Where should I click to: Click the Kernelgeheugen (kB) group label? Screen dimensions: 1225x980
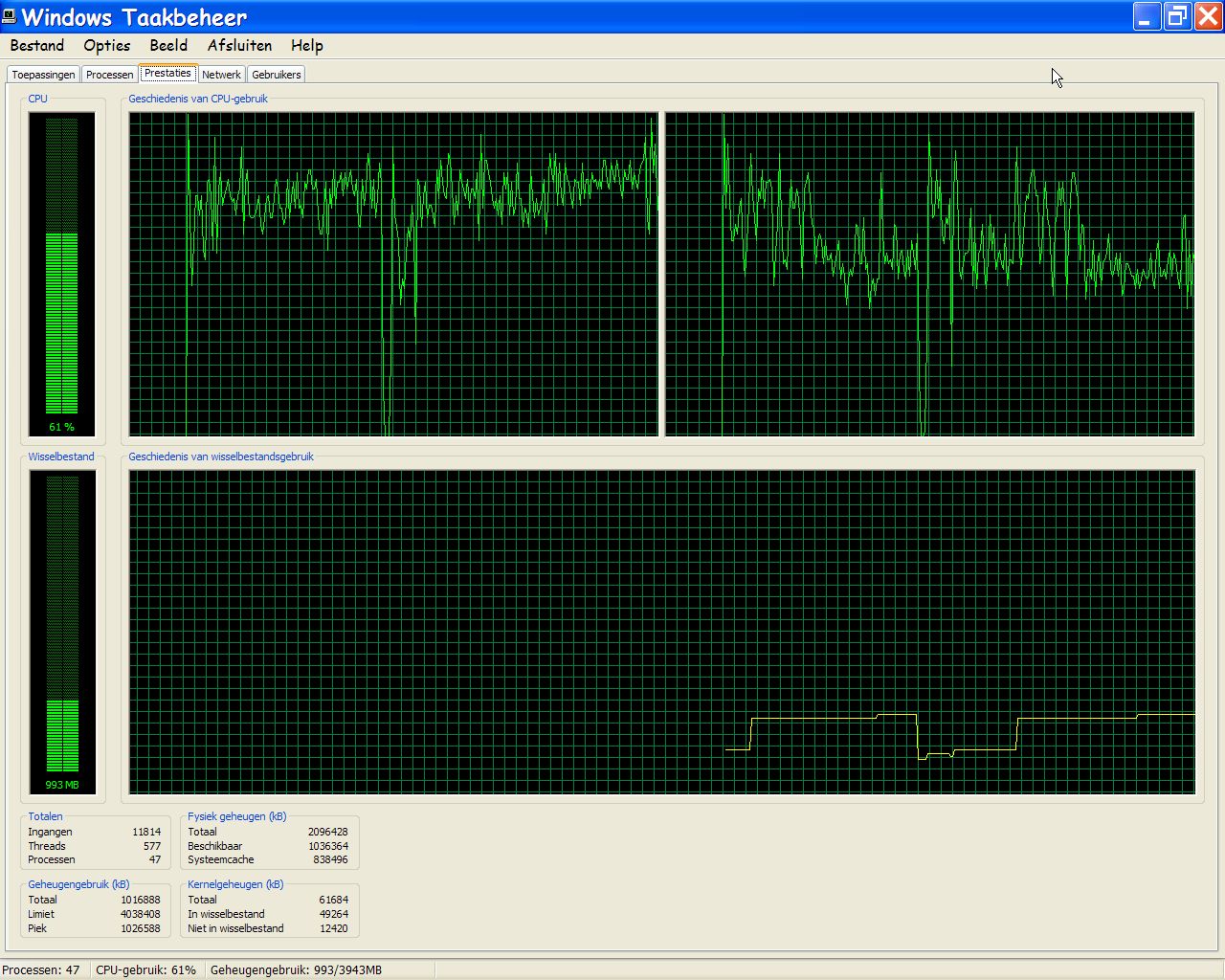coord(235,884)
